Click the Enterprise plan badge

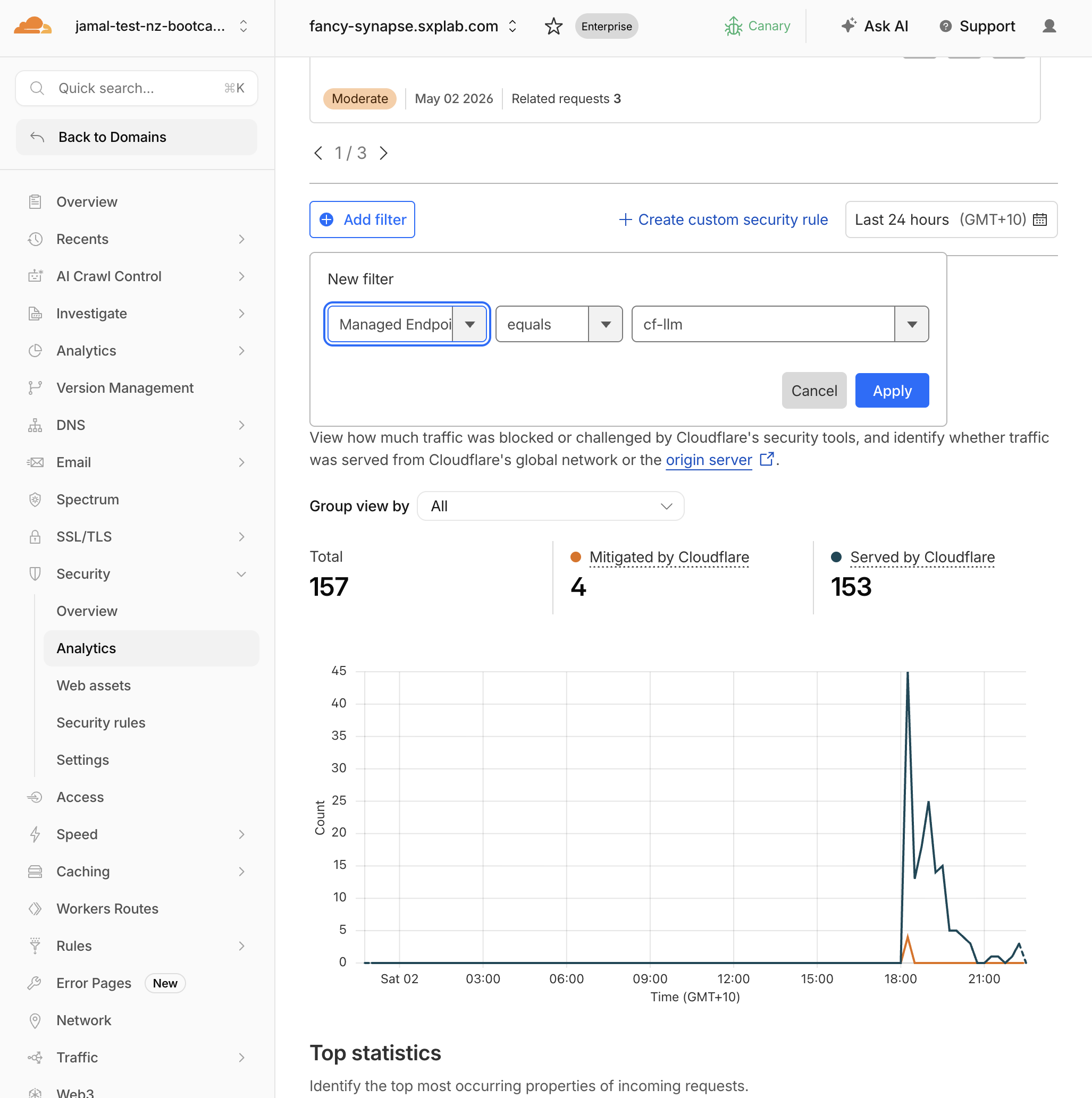(606, 26)
